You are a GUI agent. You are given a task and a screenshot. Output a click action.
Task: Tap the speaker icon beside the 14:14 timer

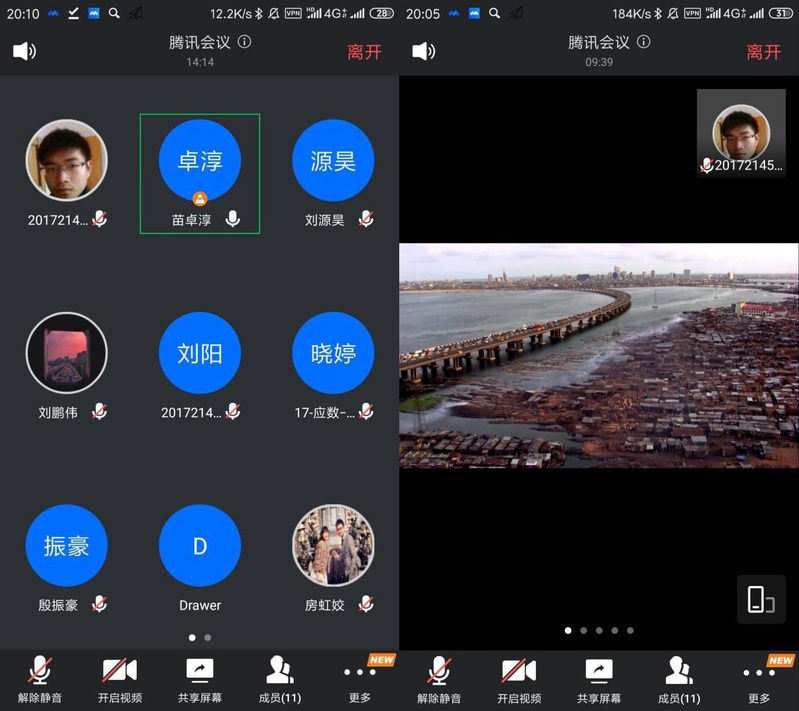point(24,51)
